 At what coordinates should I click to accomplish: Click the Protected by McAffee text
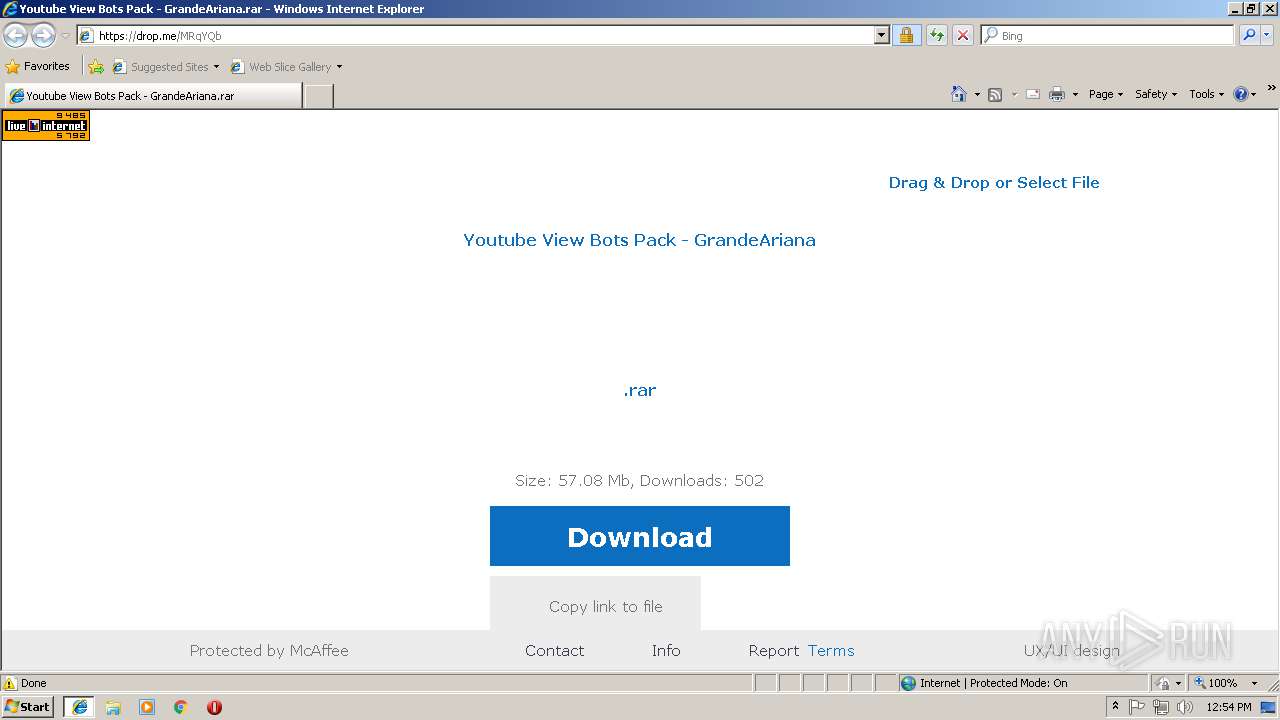click(x=269, y=650)
